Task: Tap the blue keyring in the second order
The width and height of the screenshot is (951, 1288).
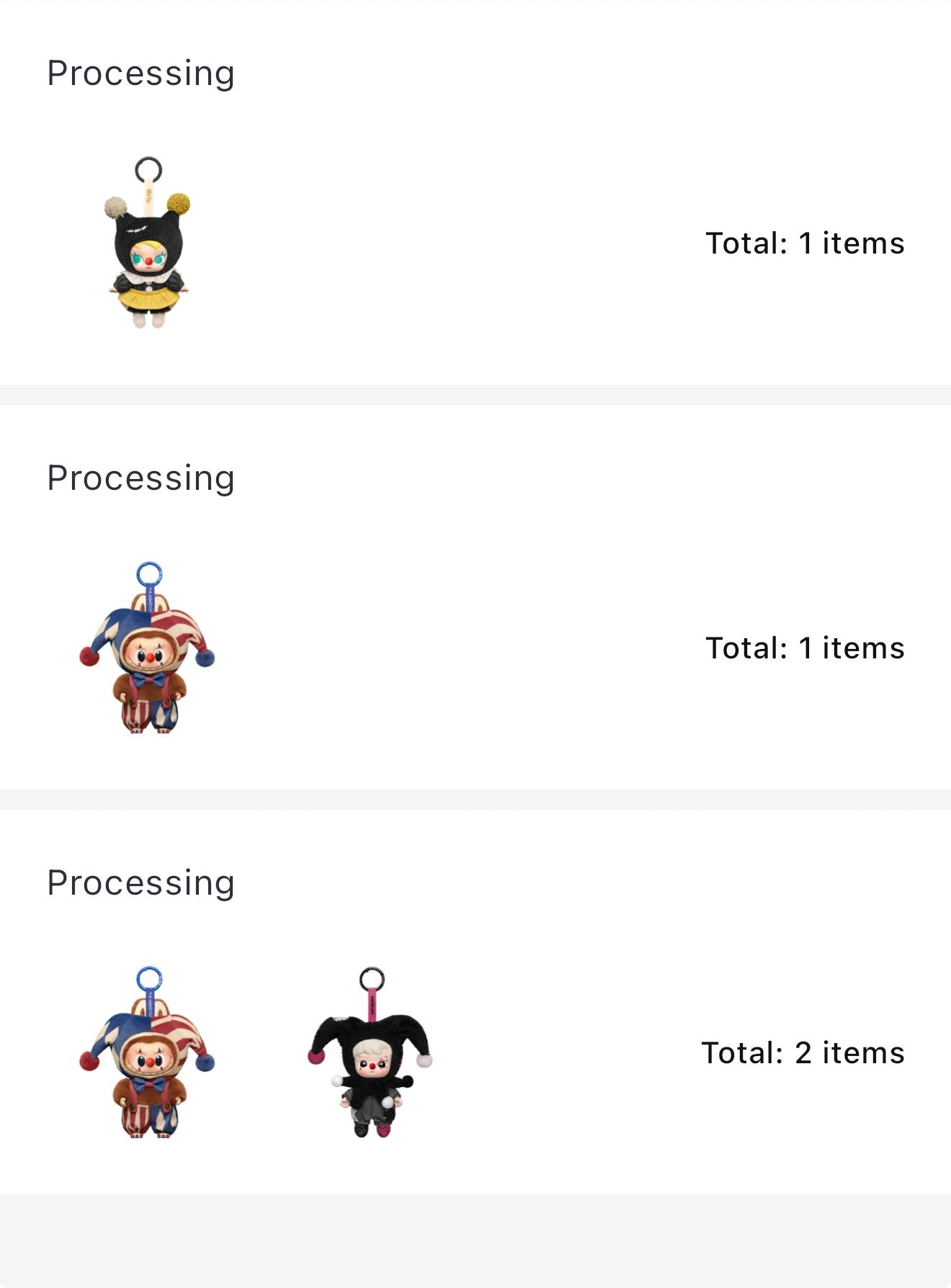Action: 149,575
